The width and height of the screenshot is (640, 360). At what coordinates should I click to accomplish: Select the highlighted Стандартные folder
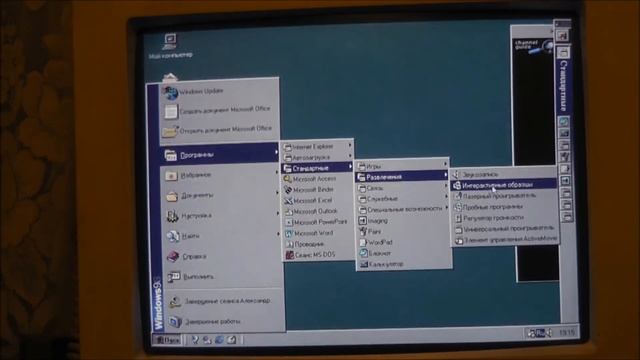click(x=317, y=168)
